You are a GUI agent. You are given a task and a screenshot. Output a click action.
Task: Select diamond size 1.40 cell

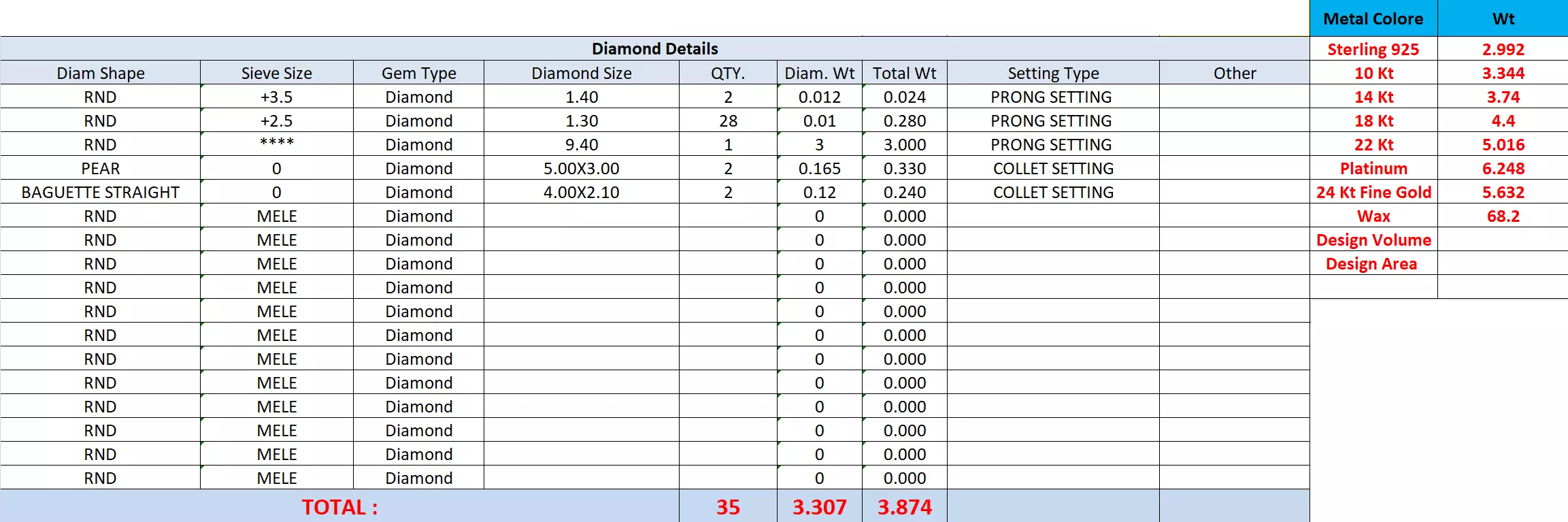coord(582,97)
